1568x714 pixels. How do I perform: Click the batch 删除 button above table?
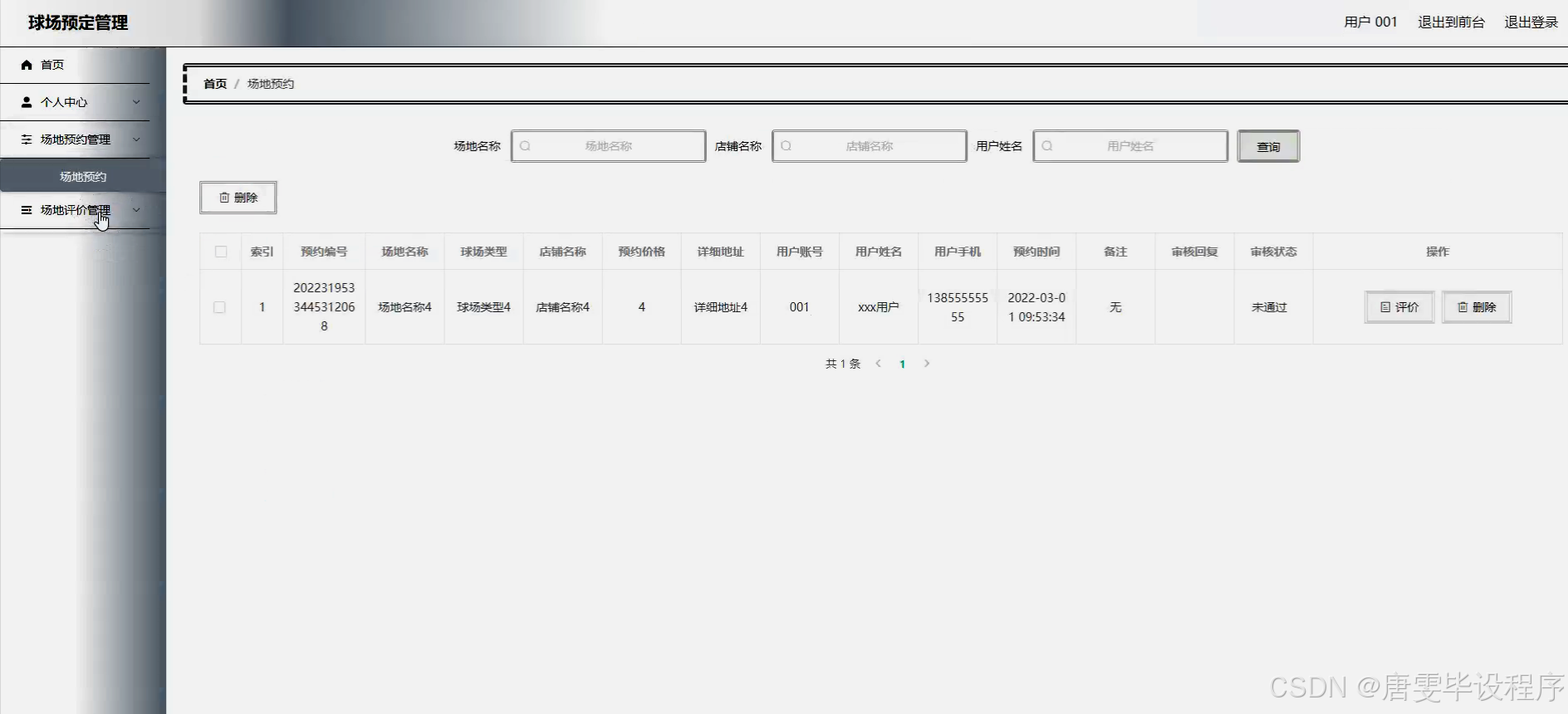tap(238, 198)
